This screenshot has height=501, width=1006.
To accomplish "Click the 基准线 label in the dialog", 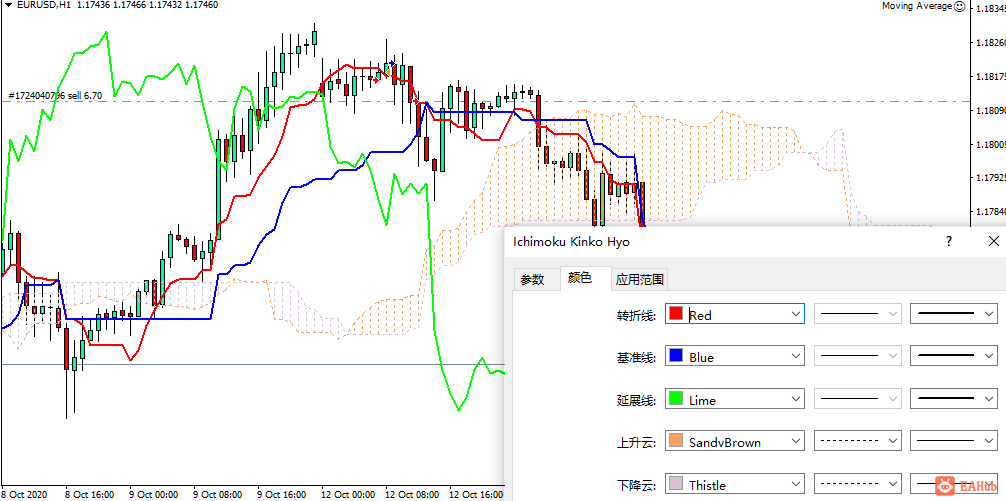I will click(x=636, y=357).
